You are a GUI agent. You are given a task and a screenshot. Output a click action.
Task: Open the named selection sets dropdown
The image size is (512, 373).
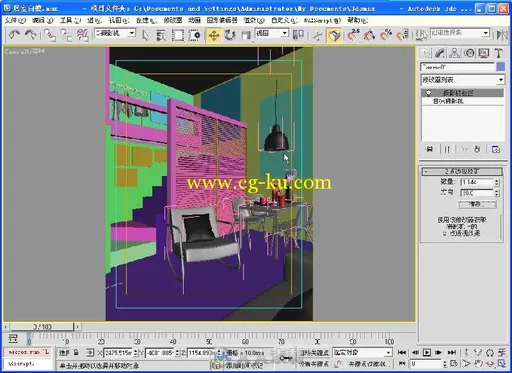460,33
